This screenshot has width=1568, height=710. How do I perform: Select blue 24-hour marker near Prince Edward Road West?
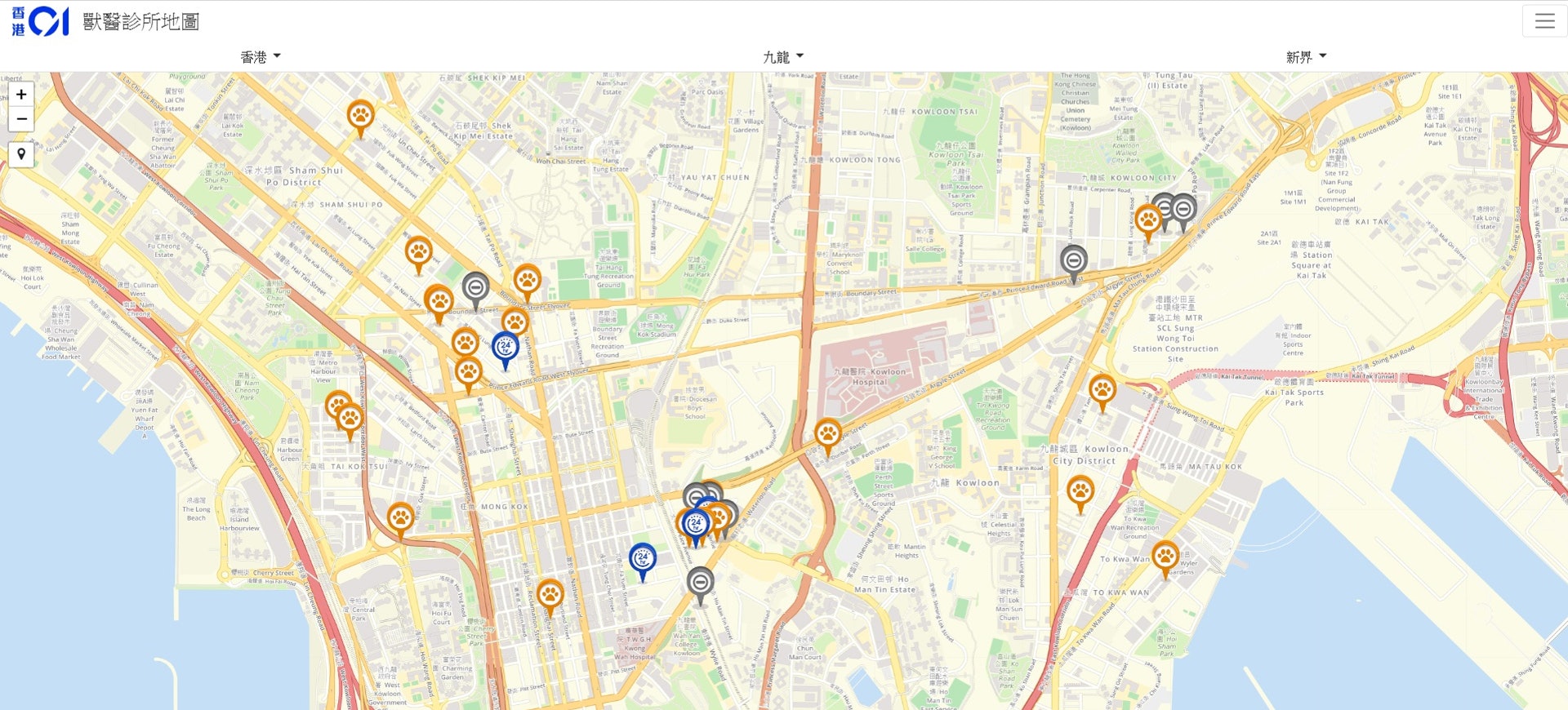click(x=505, y=347)
